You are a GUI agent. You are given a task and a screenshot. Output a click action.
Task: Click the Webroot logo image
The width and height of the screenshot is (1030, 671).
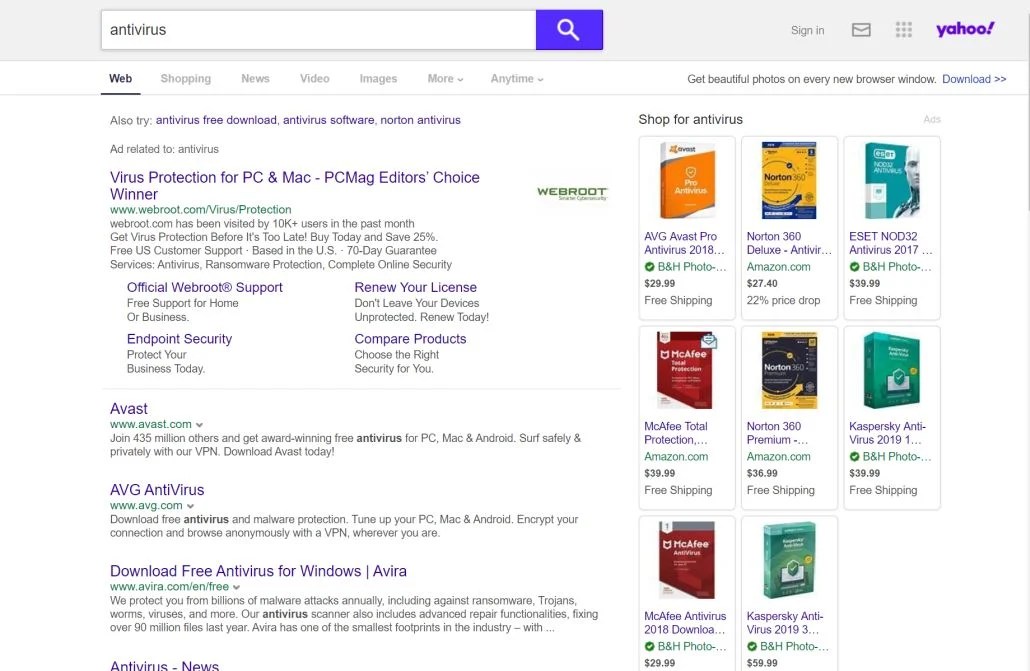coord(572,193)
